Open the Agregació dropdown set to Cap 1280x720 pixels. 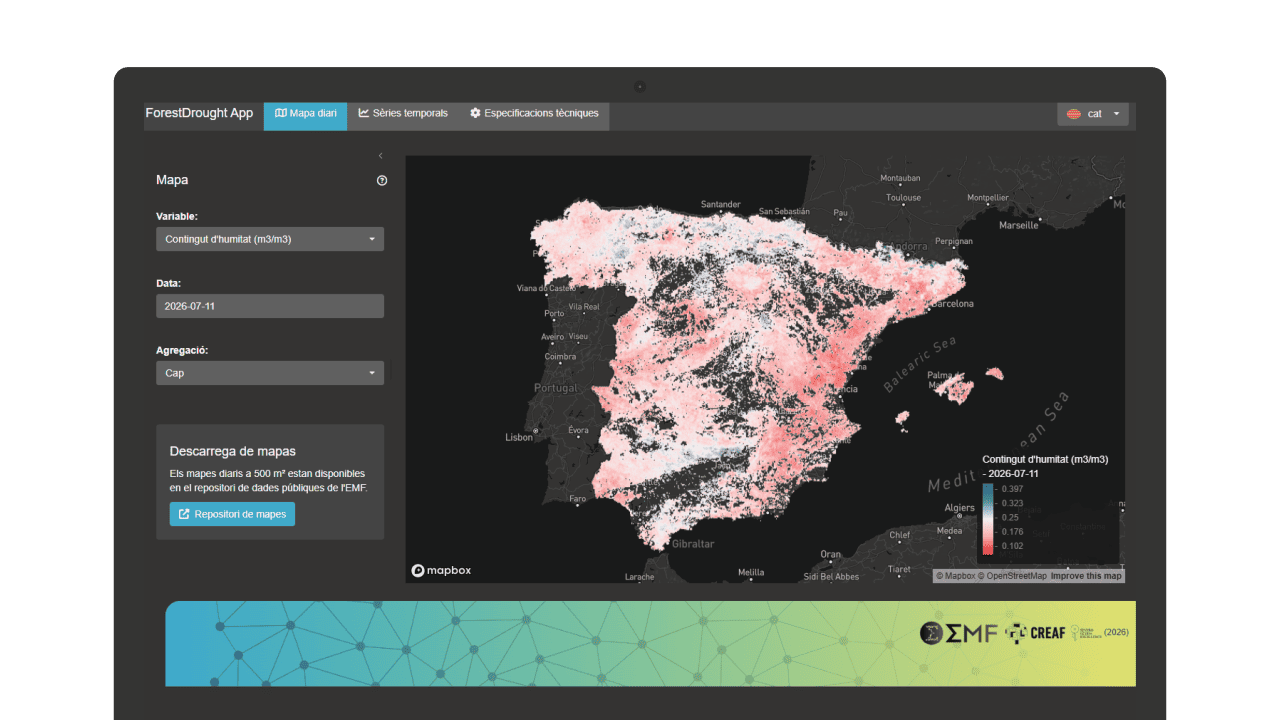click(270, 373)
